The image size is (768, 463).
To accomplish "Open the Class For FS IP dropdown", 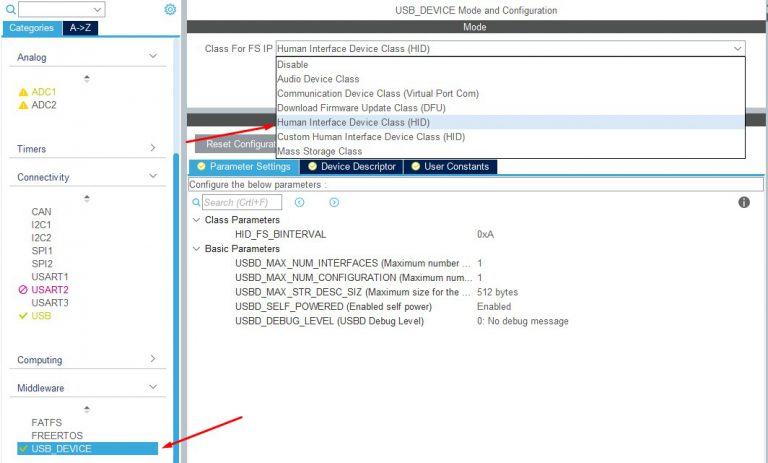I will 510,48.
